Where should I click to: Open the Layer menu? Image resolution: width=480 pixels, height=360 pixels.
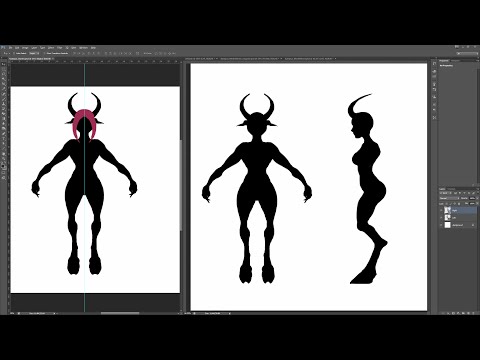pos(34,48)
